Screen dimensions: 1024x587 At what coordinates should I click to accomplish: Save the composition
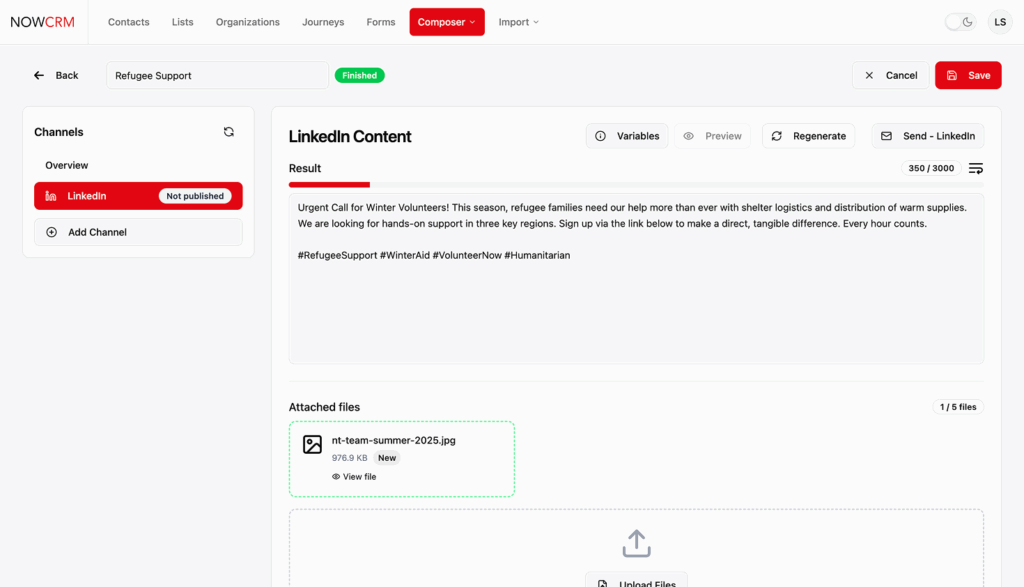pos(968,75)
